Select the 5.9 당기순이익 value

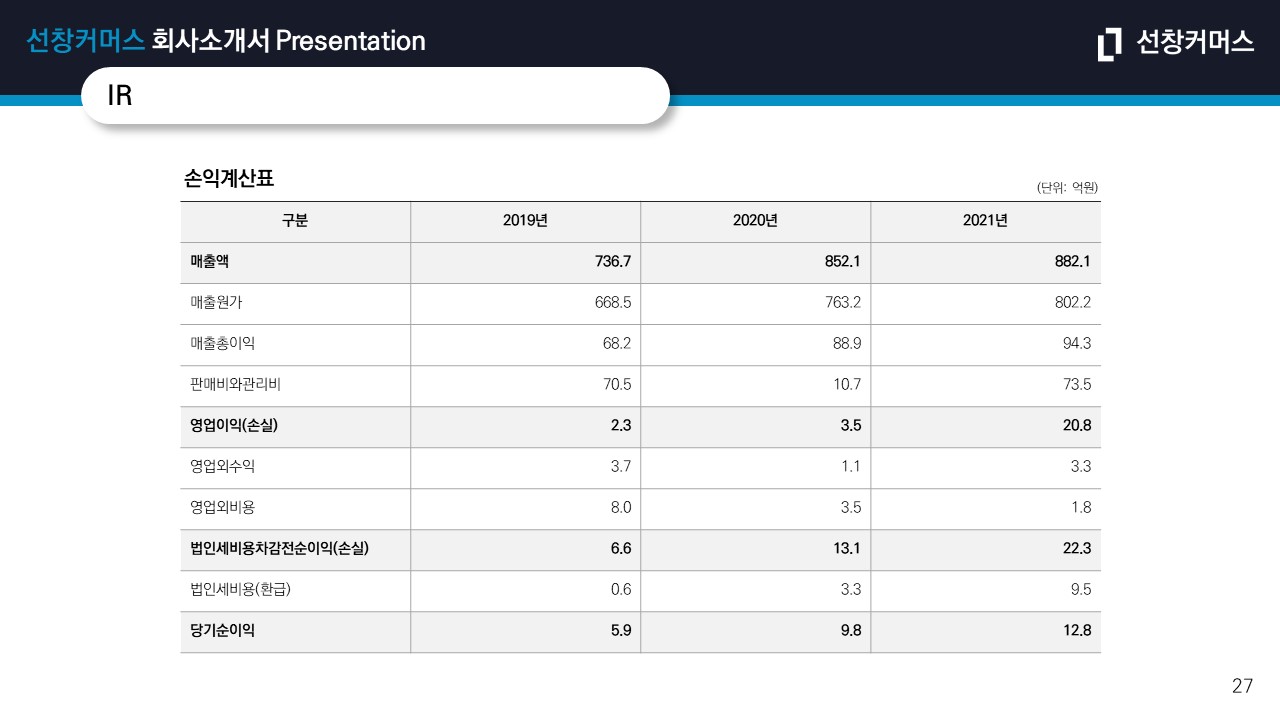[621, 631]
